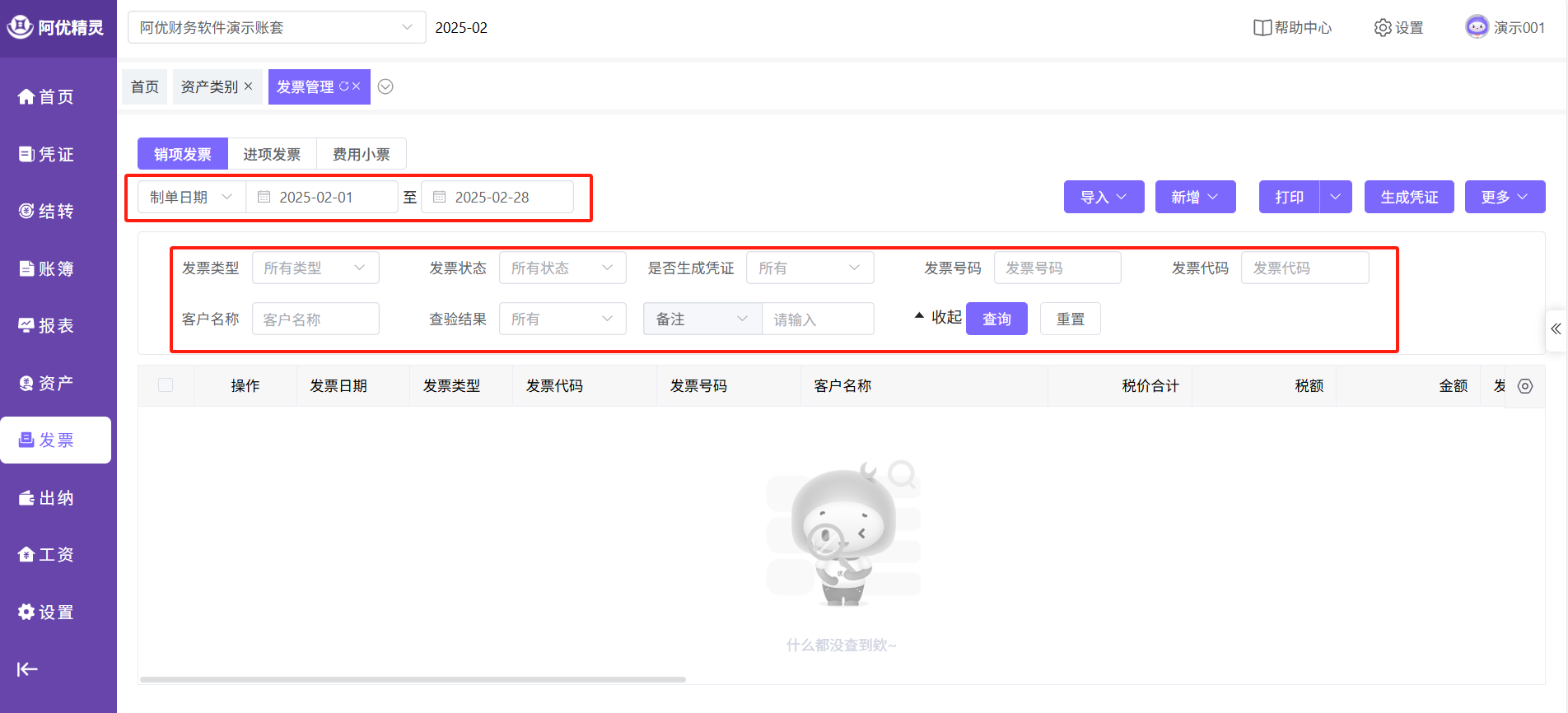This screenshot has width=1568, height=713.
Task: Click the 查询 search button
Action: click(x=996, y=319)
